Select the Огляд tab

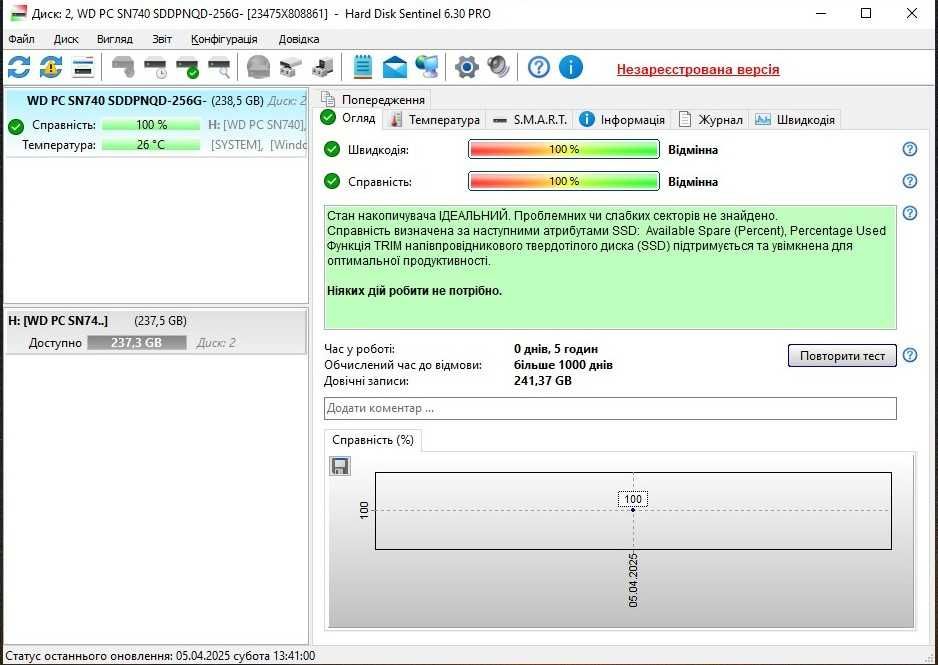click(349, 118)
